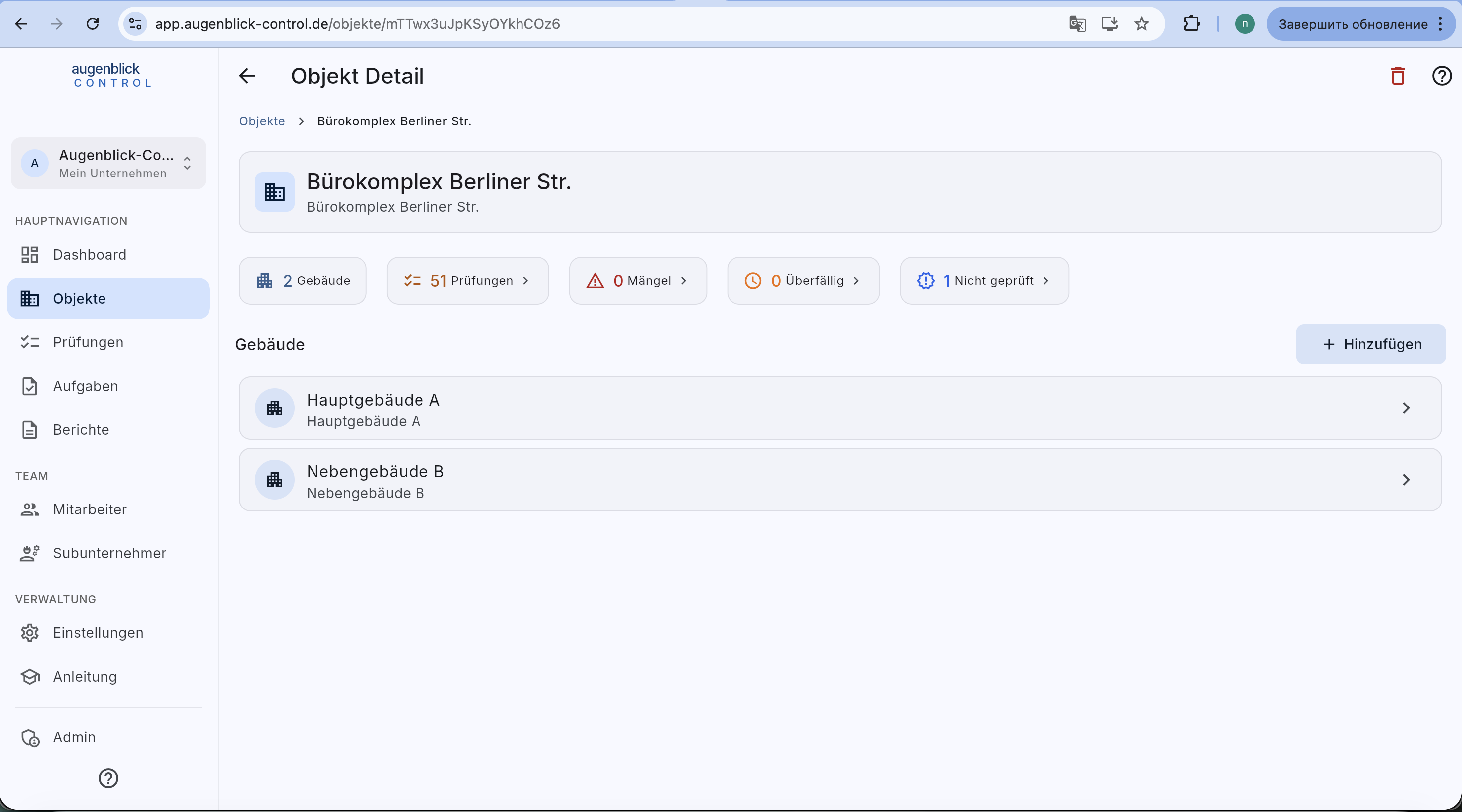Reload the page

[x=93, y=24]
